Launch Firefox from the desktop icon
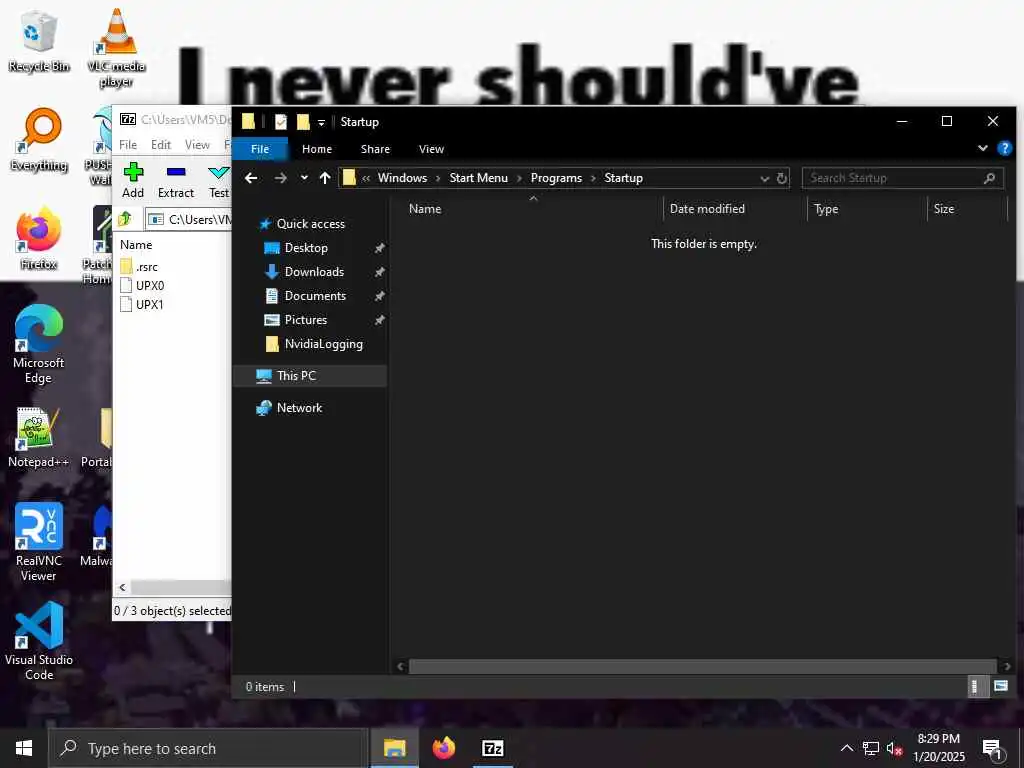1024x768 pixels. tap(39, 238)
